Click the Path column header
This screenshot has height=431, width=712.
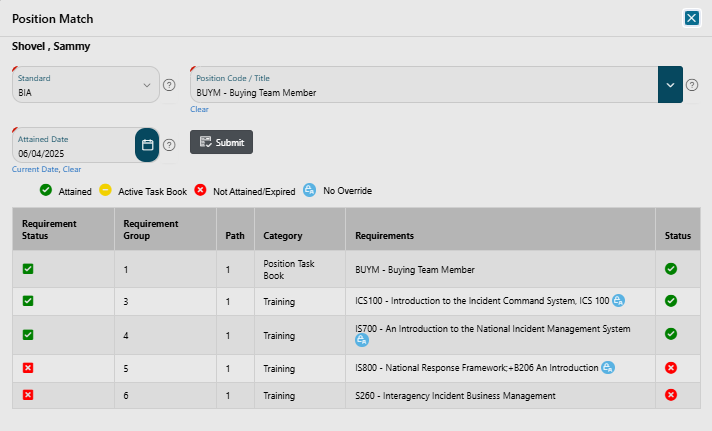(x=235, y=229)
